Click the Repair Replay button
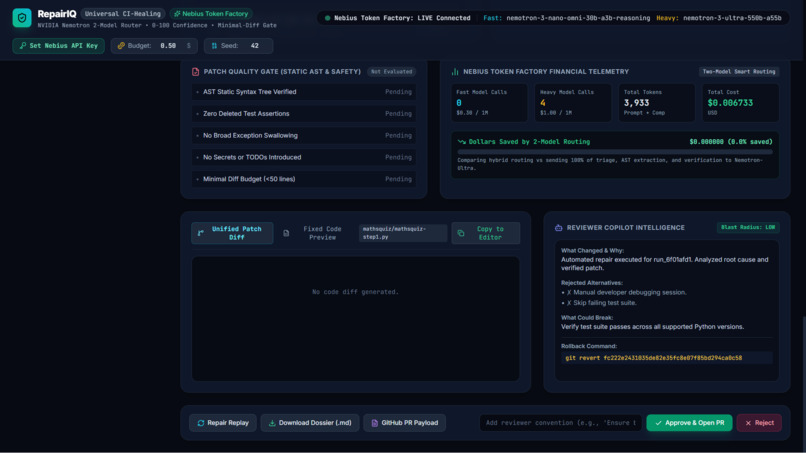This screenshot has height=453, width=806. 223,423
